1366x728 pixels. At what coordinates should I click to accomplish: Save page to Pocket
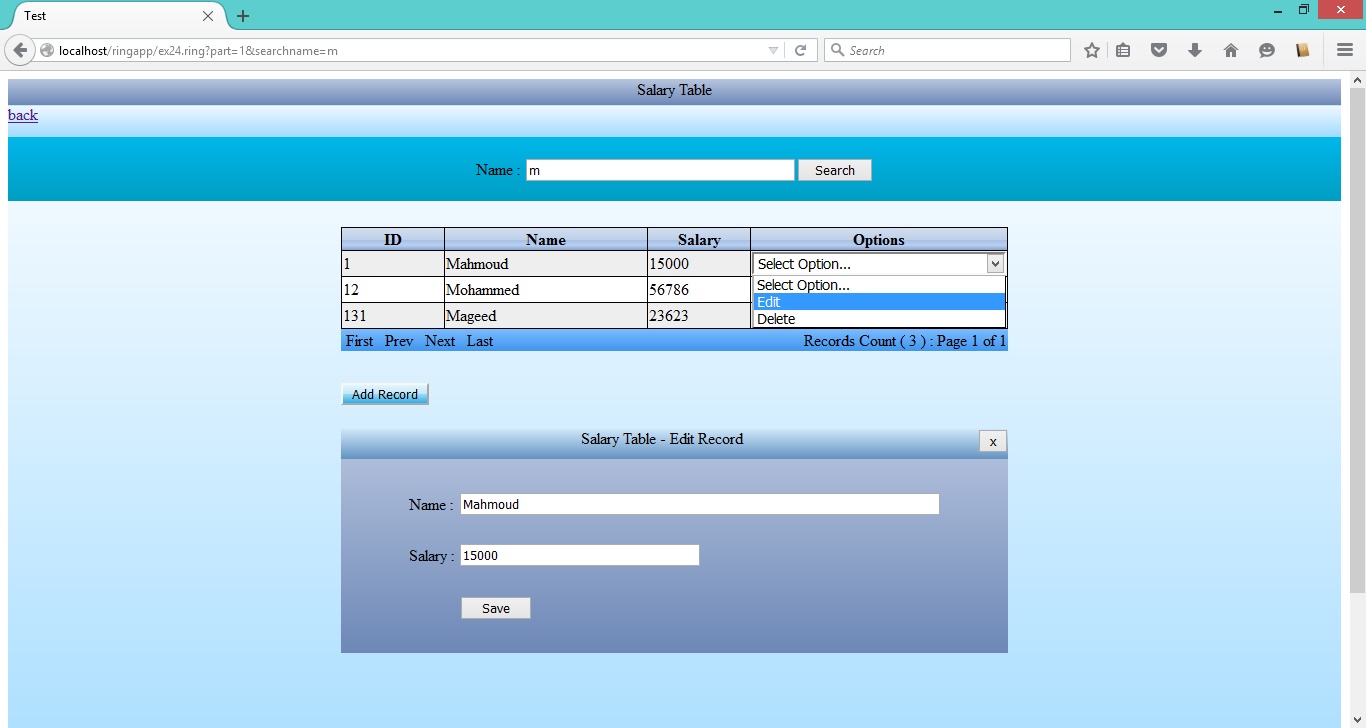[x=1159, y=49]
